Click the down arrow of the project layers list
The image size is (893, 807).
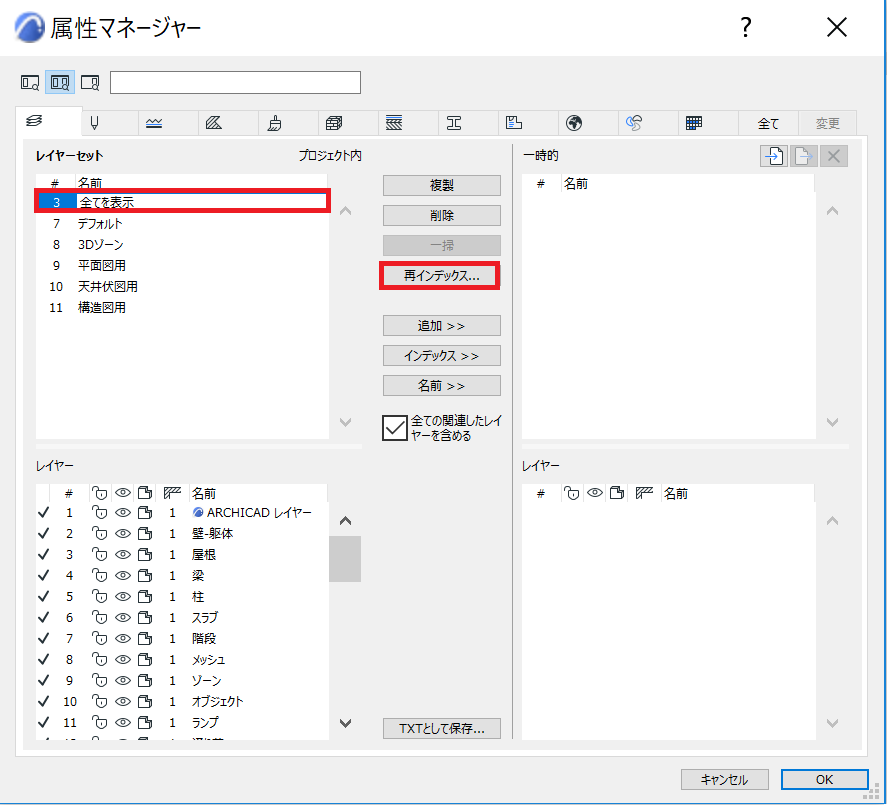pos(345,723)
